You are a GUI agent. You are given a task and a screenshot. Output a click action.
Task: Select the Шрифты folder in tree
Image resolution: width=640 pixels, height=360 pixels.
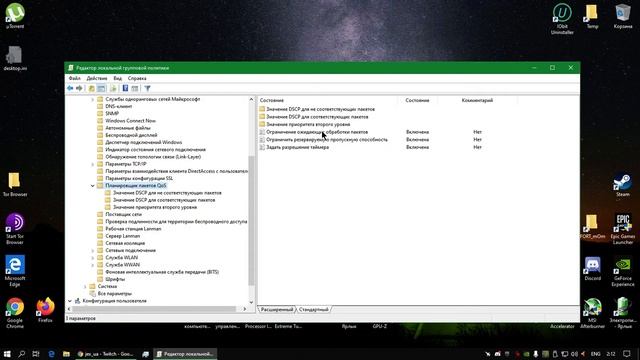(x=115, y=279)
